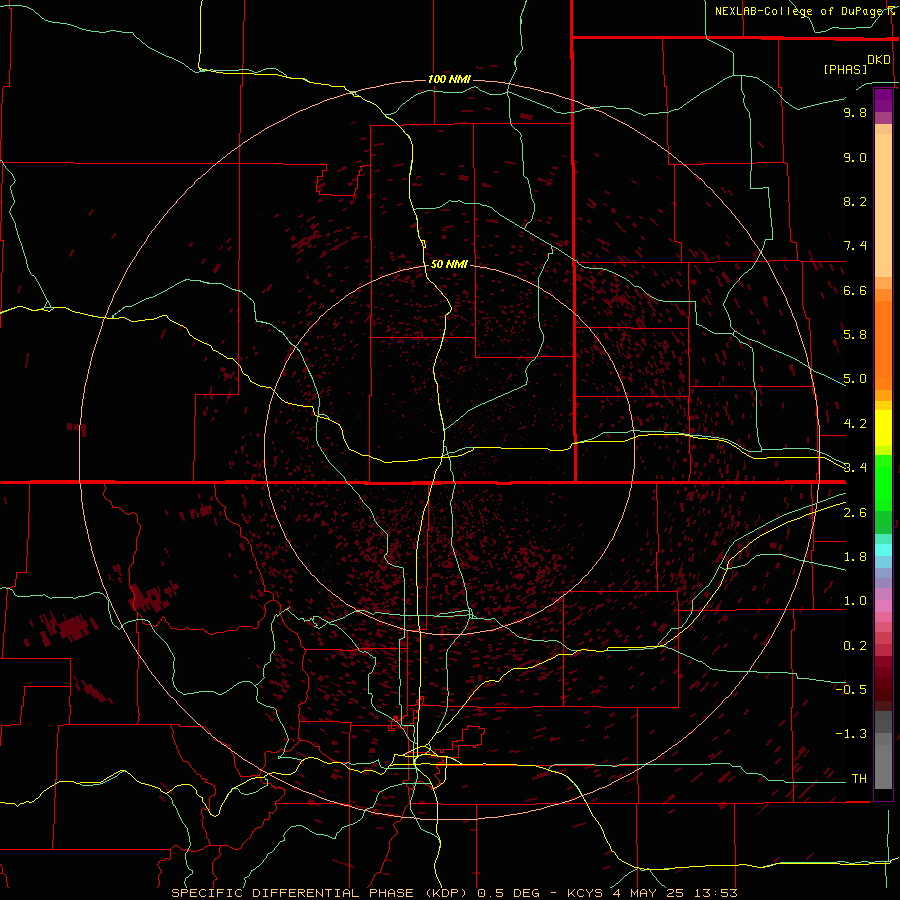Click the 1.0 value on the color scale
900x900 pixels.
855,601
